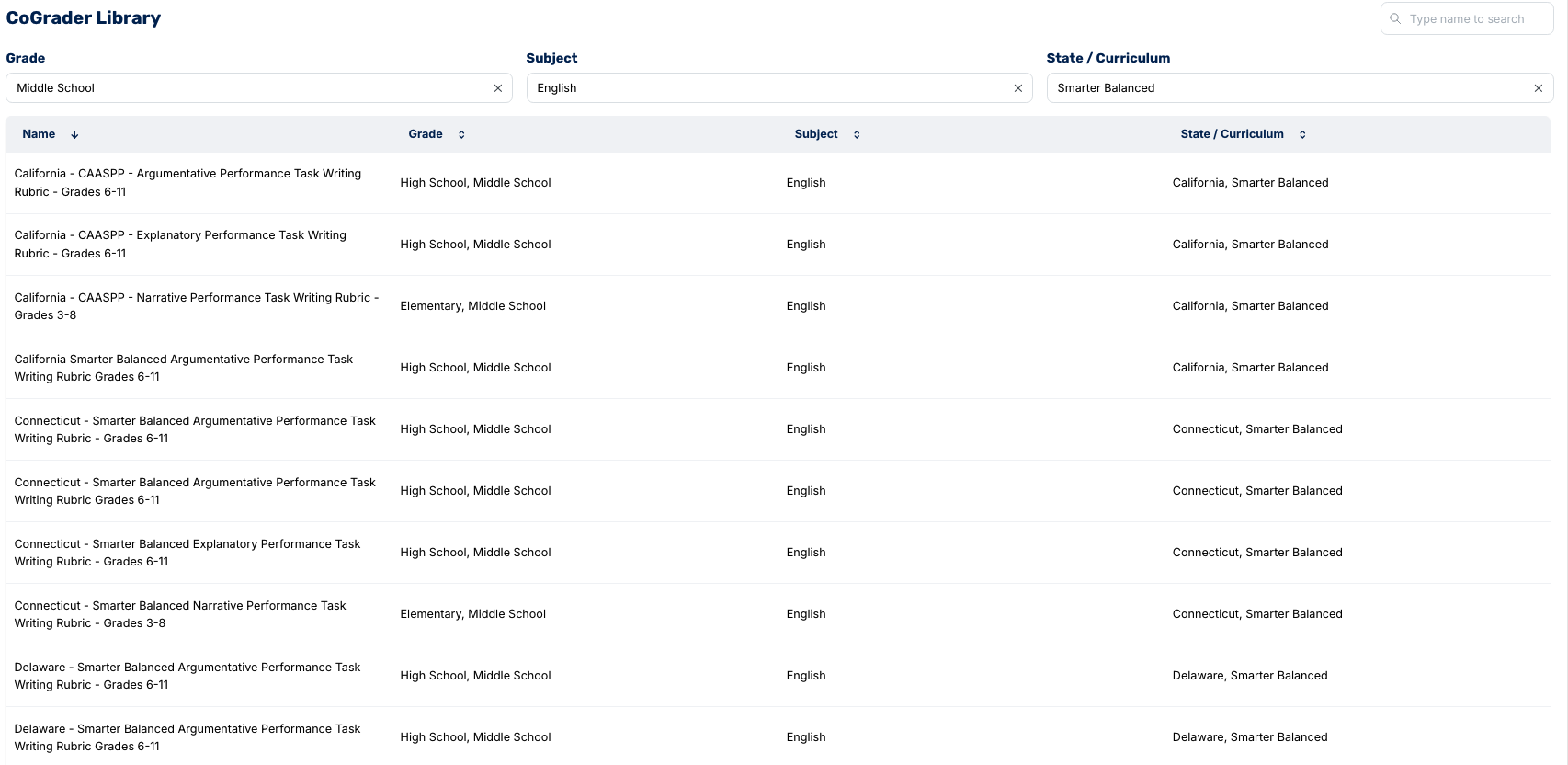This screenshot has width=1568, height=765.
Task: Open Connecticut Smarter Balanced Explanatory rubric
Action: (x=187, y=553)
